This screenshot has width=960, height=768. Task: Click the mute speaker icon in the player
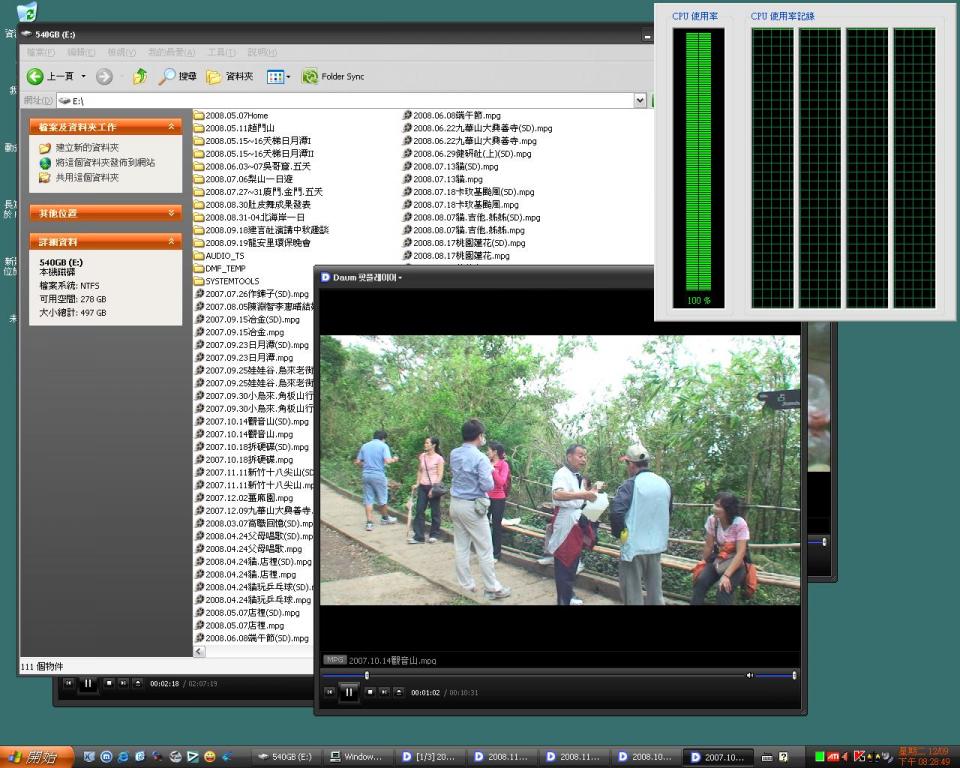click(x=750, y=673)
